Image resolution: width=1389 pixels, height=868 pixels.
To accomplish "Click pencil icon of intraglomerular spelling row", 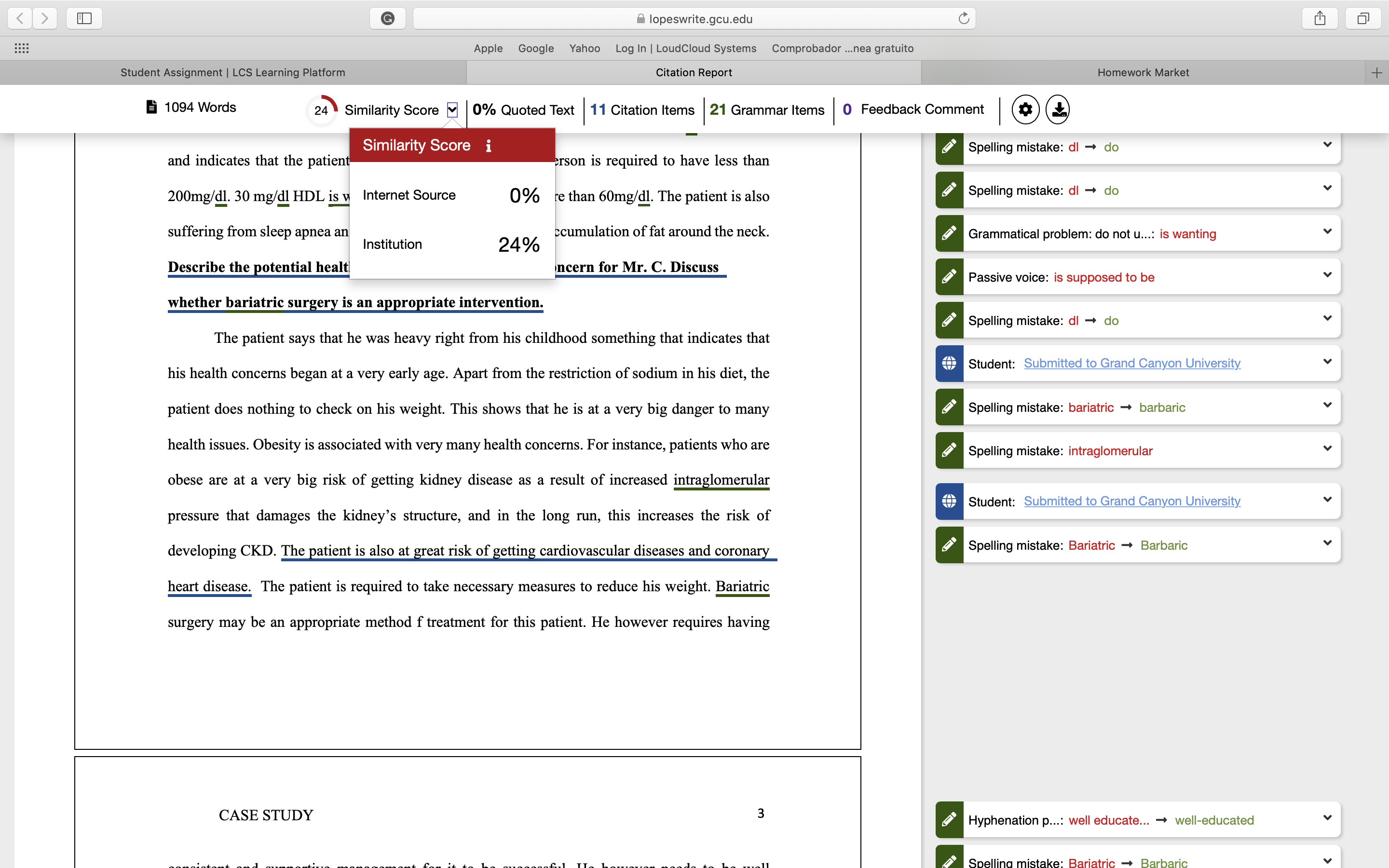I will point(949,450).
